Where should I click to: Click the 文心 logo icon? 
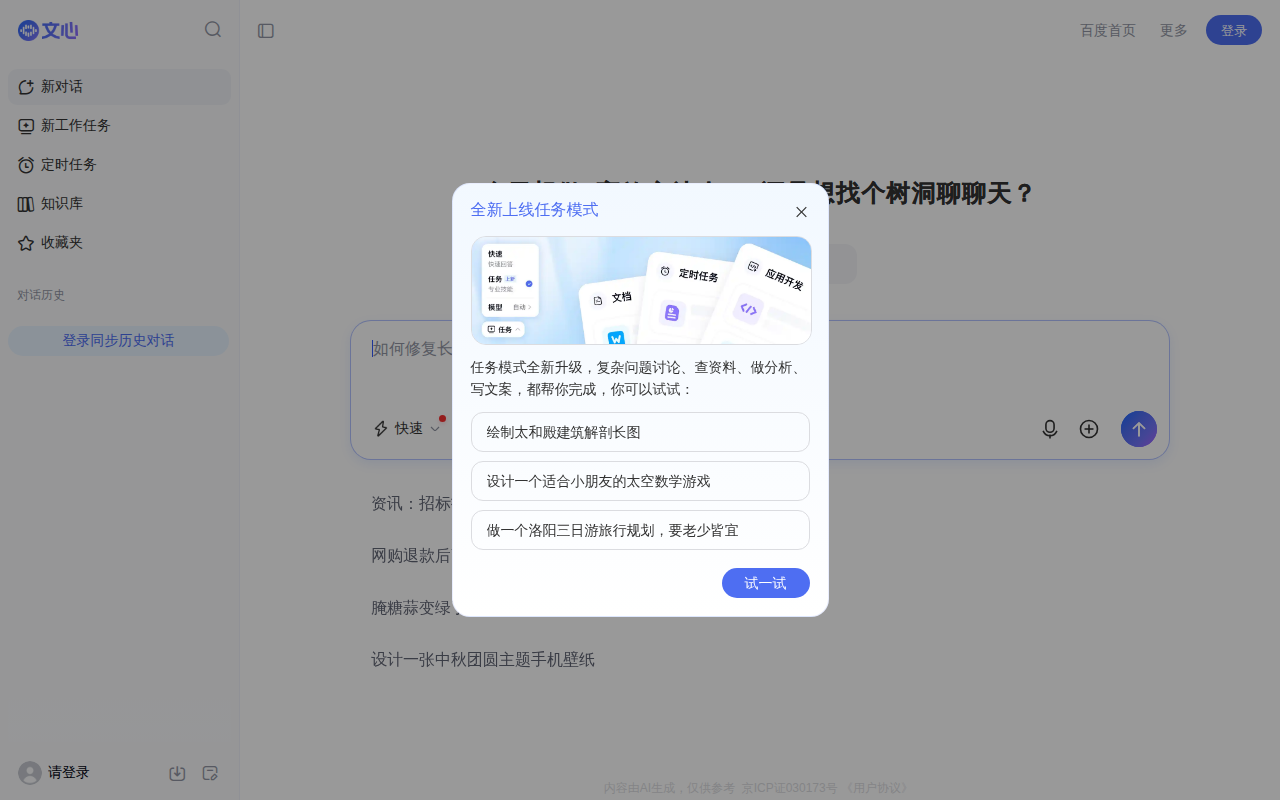tap(48, 31)
